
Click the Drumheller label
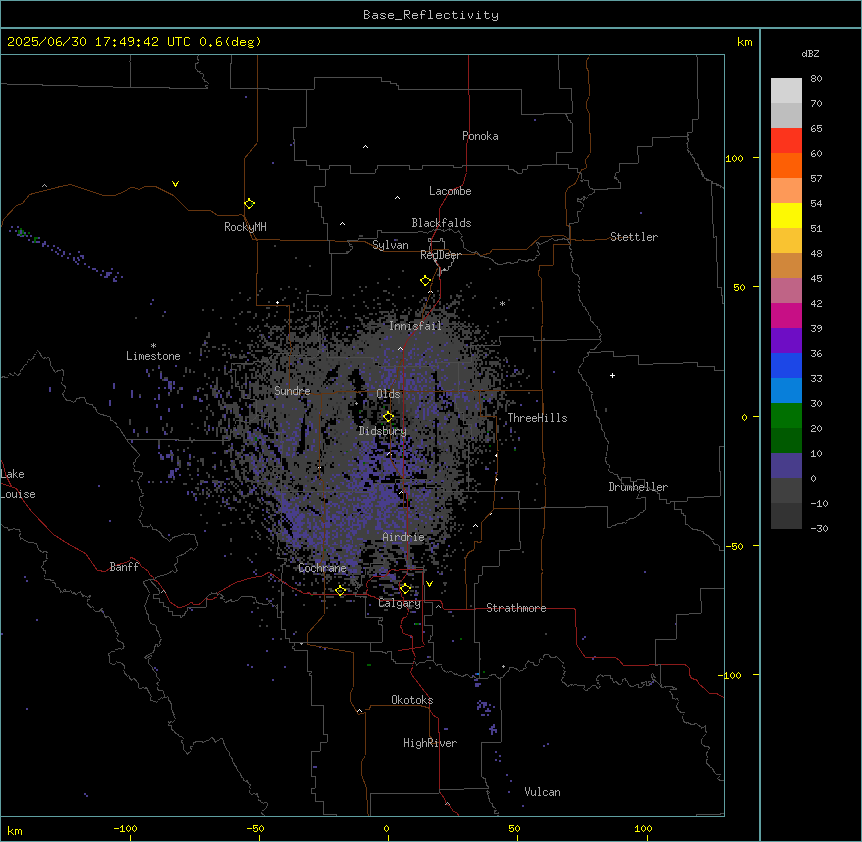pyautogui.click(x=638, y=487)
